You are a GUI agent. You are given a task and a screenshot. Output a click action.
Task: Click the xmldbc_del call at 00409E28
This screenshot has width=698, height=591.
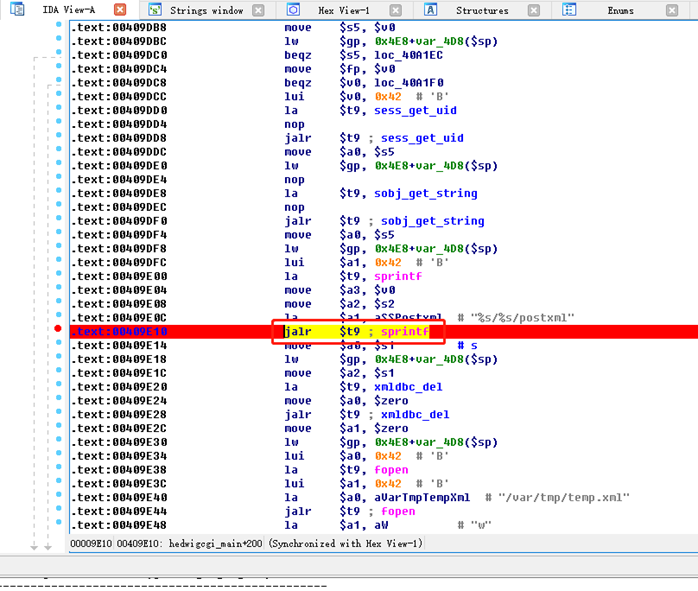point(415,415)
